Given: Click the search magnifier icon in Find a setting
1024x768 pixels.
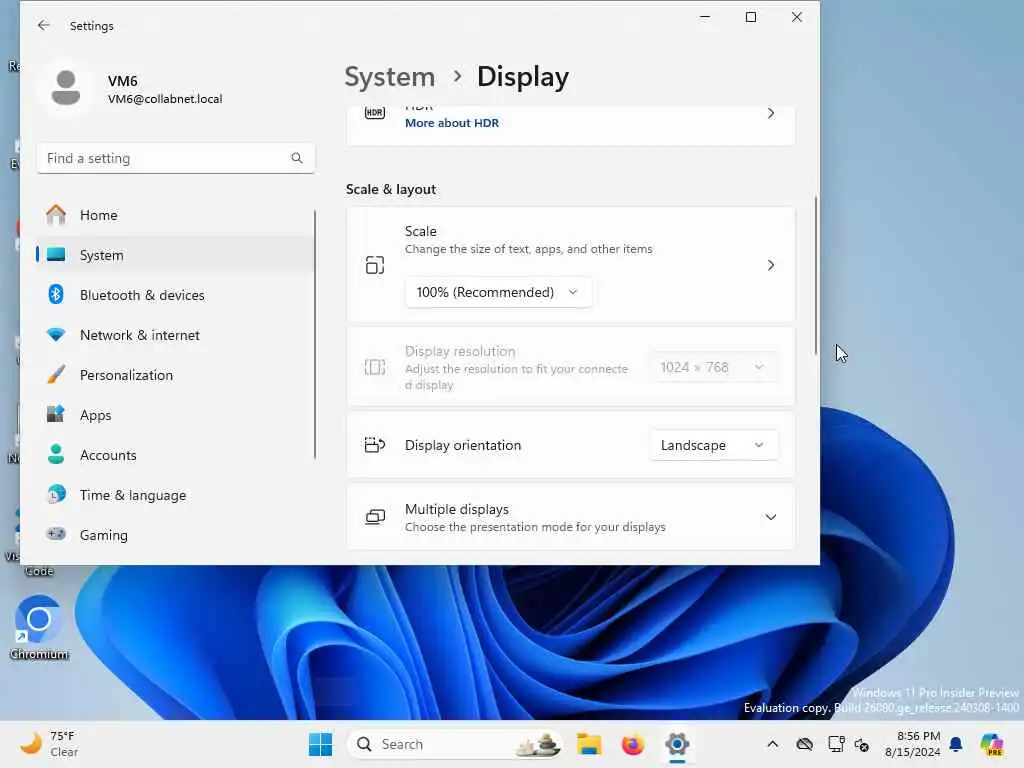Looking at the screenshot, I should [296, 158].
